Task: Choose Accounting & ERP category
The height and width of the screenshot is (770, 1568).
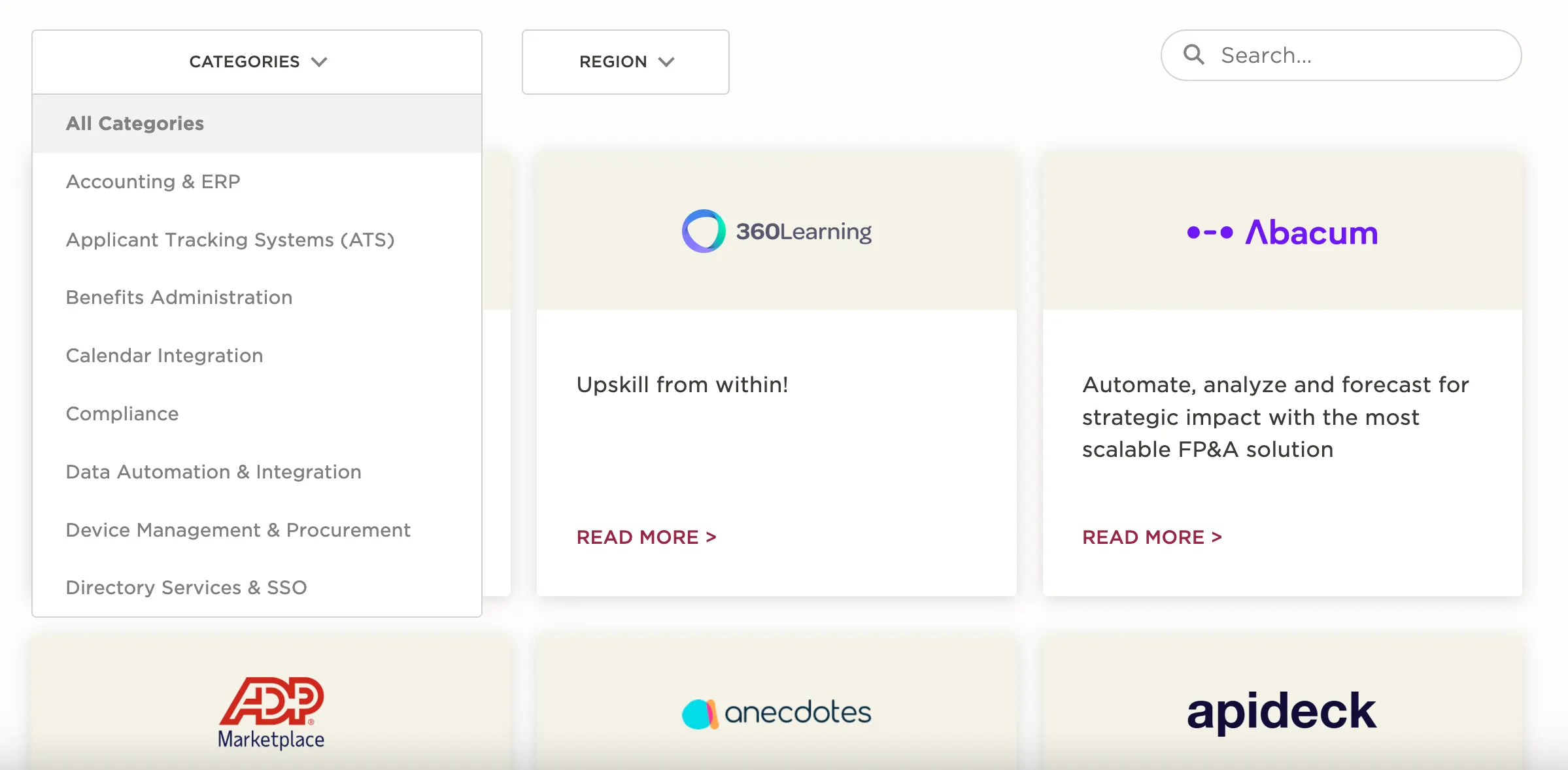Action: click(257, 182)
